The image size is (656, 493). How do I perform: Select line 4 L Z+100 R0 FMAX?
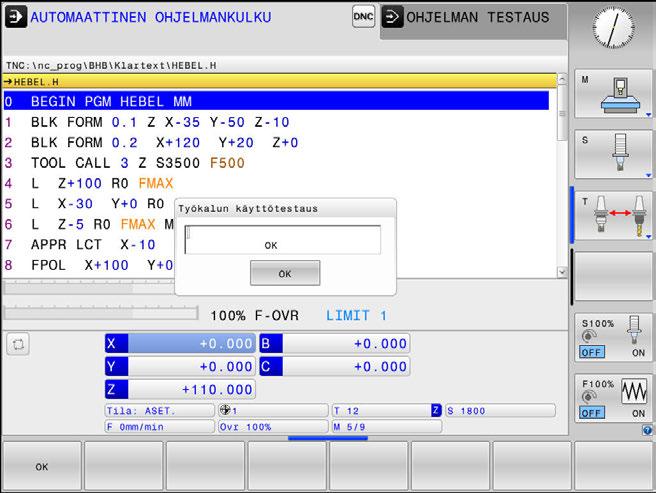click(x=276, y=183)
